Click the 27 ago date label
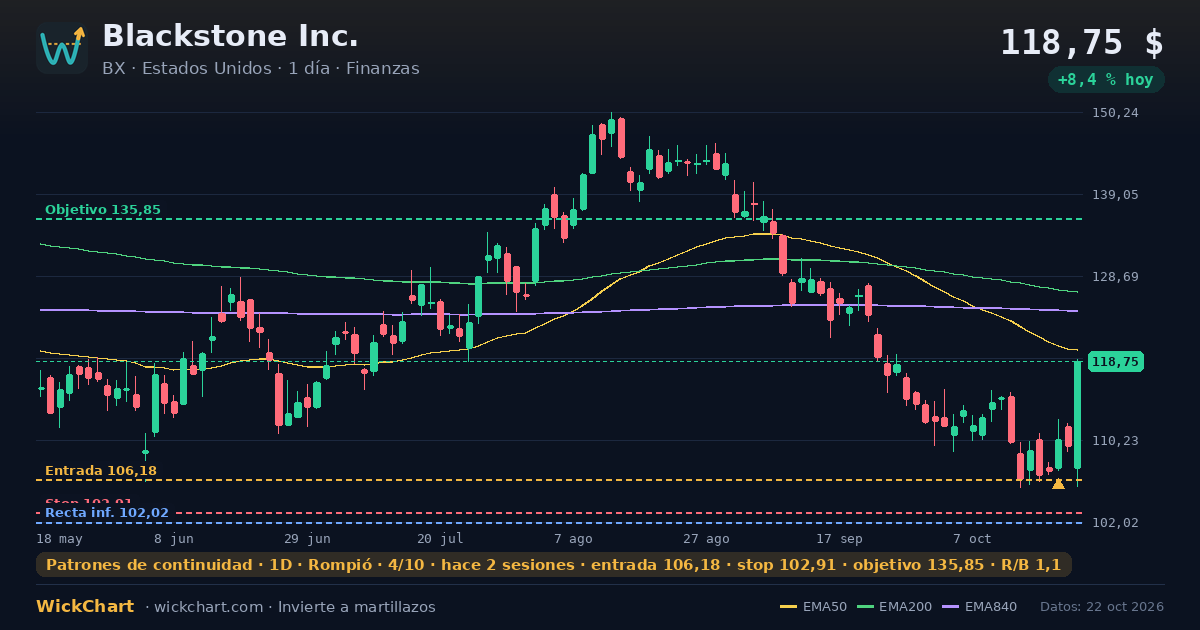Image resolution: width=1200 pixels, height=630 pixels. (x=706, y=539)
